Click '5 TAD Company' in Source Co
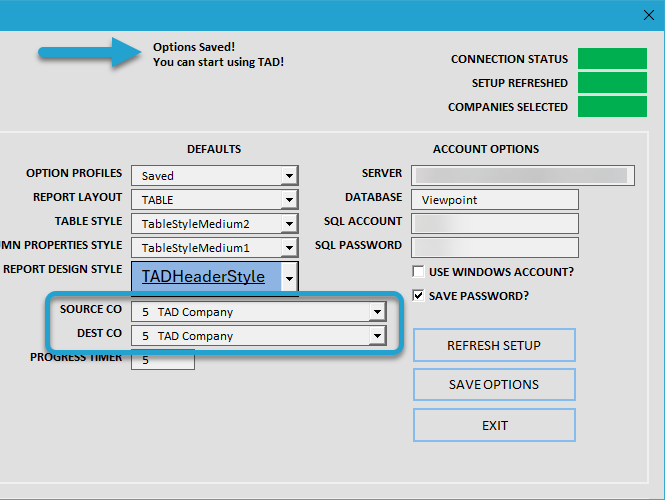The image size is (665, 500). (187, 312)
